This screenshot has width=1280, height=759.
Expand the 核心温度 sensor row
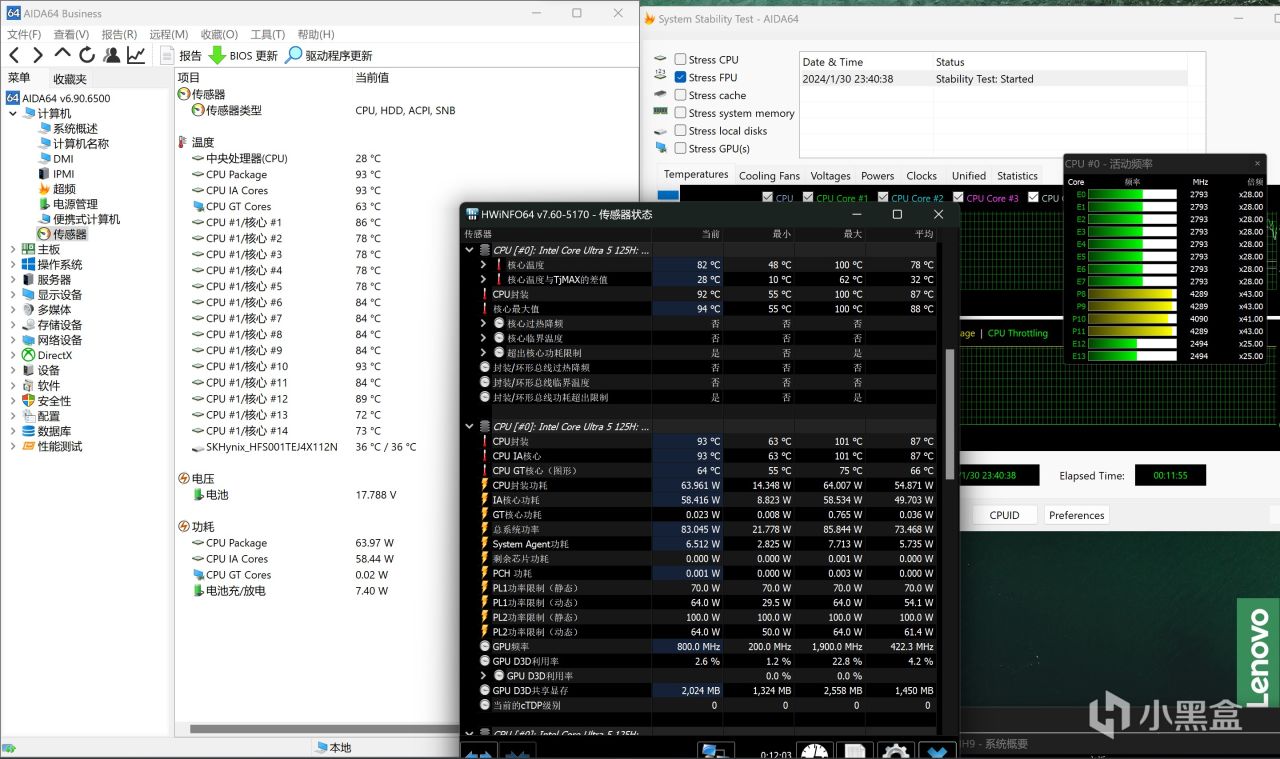pyautogui.click(x=483, y=265)
